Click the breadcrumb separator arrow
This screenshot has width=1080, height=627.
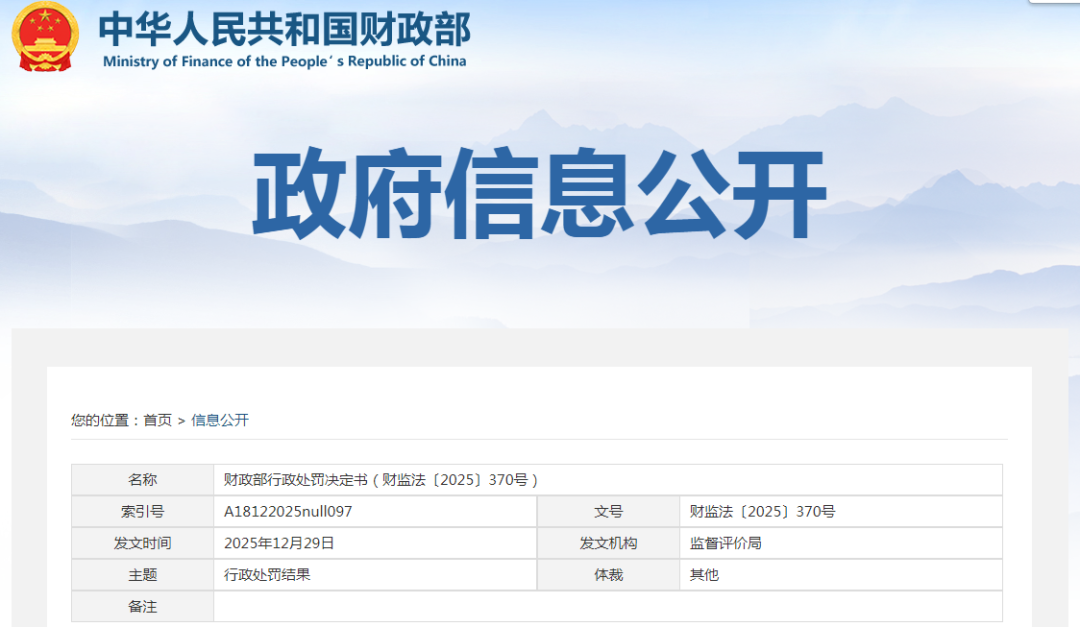pos(181,421)
